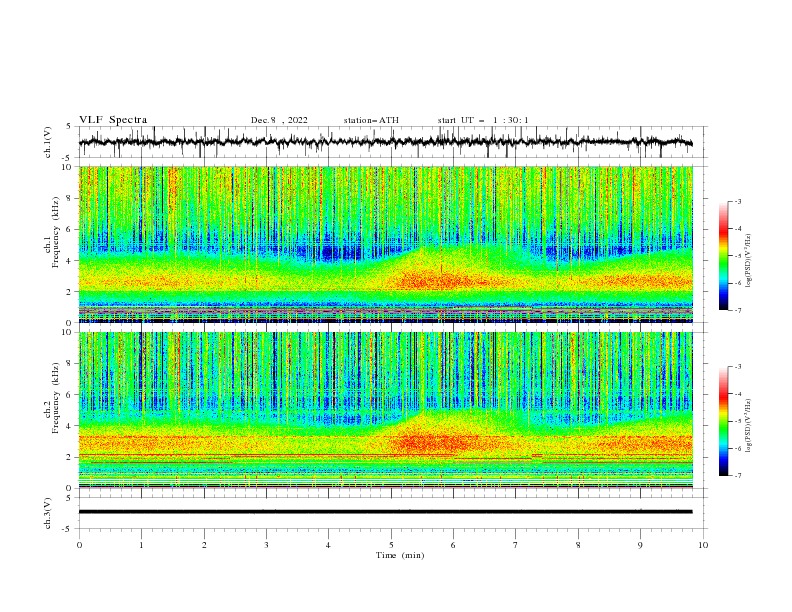Click the ch.1 voltage waveform trace

385,142
